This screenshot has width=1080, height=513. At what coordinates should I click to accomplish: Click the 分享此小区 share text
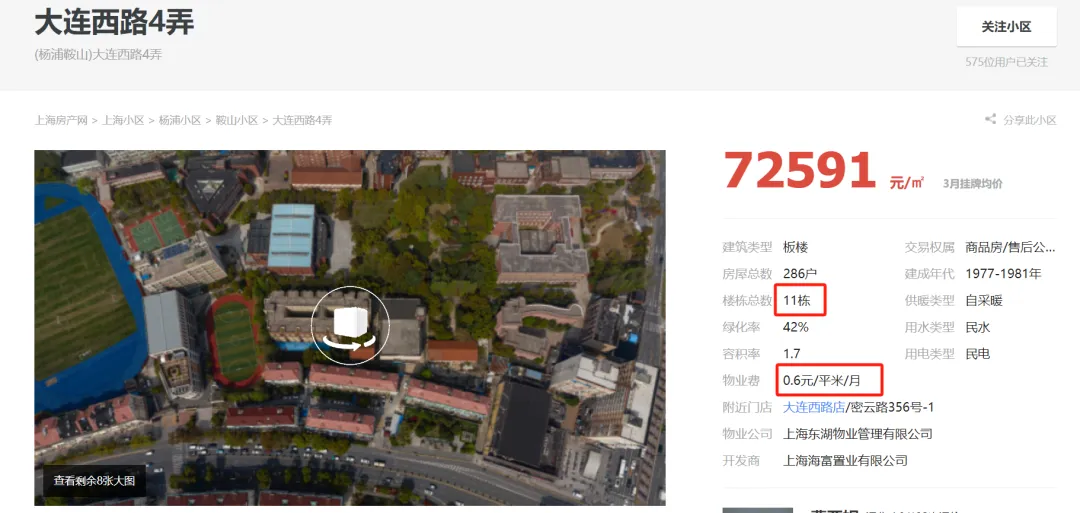tap(1030, 120)
